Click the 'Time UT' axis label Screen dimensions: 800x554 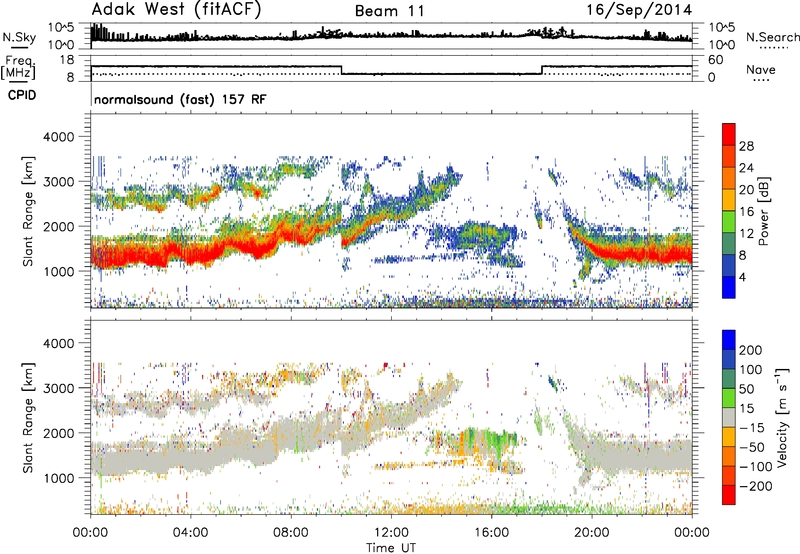tap(391, 547)
